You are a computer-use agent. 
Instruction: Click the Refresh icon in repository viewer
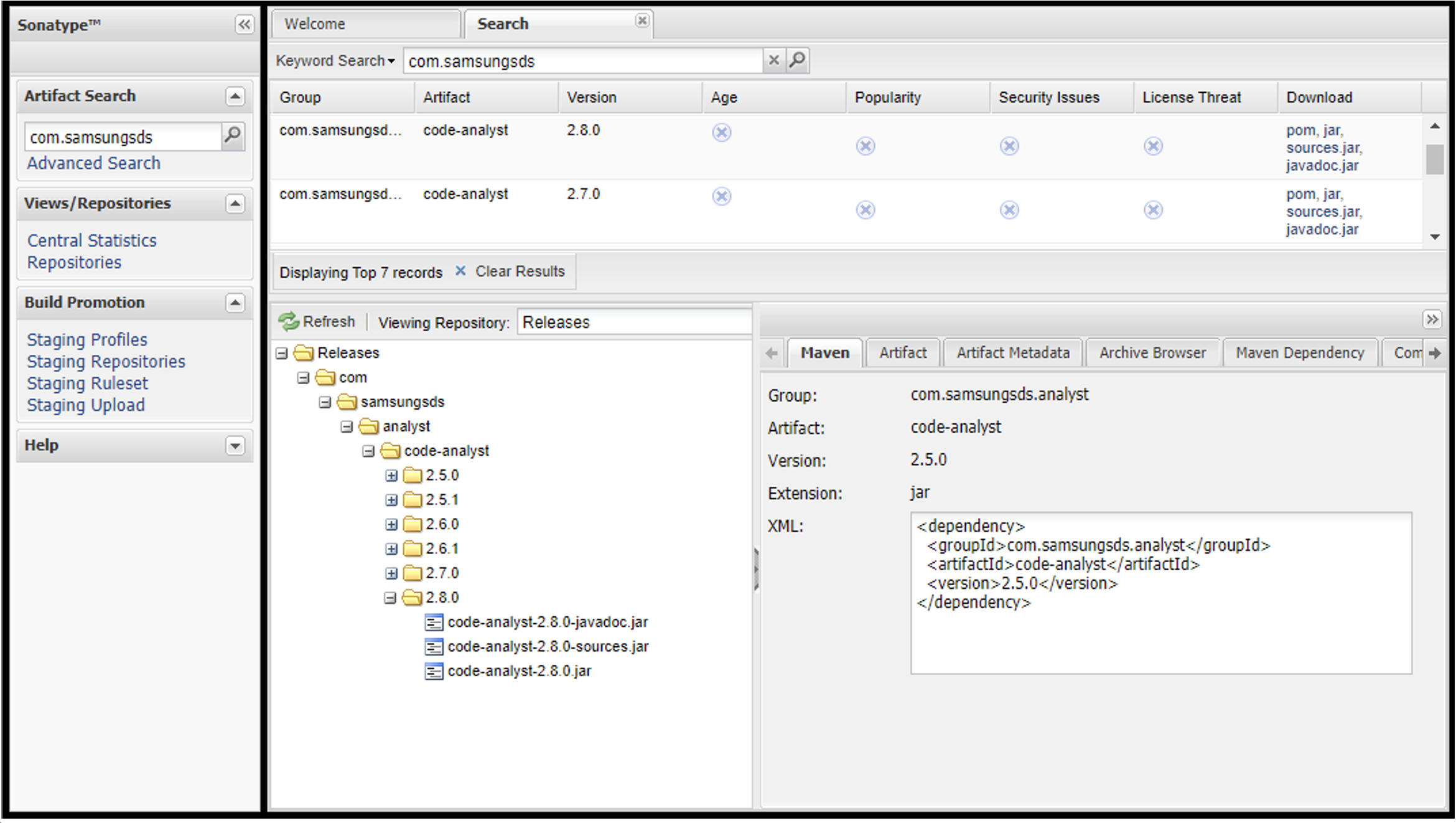289,322
